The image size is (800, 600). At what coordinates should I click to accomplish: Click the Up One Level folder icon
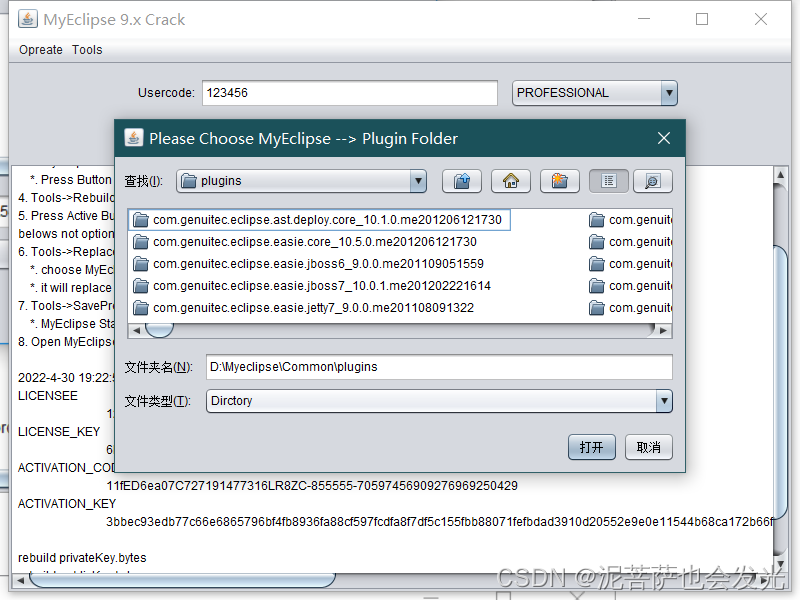(462, 181)
